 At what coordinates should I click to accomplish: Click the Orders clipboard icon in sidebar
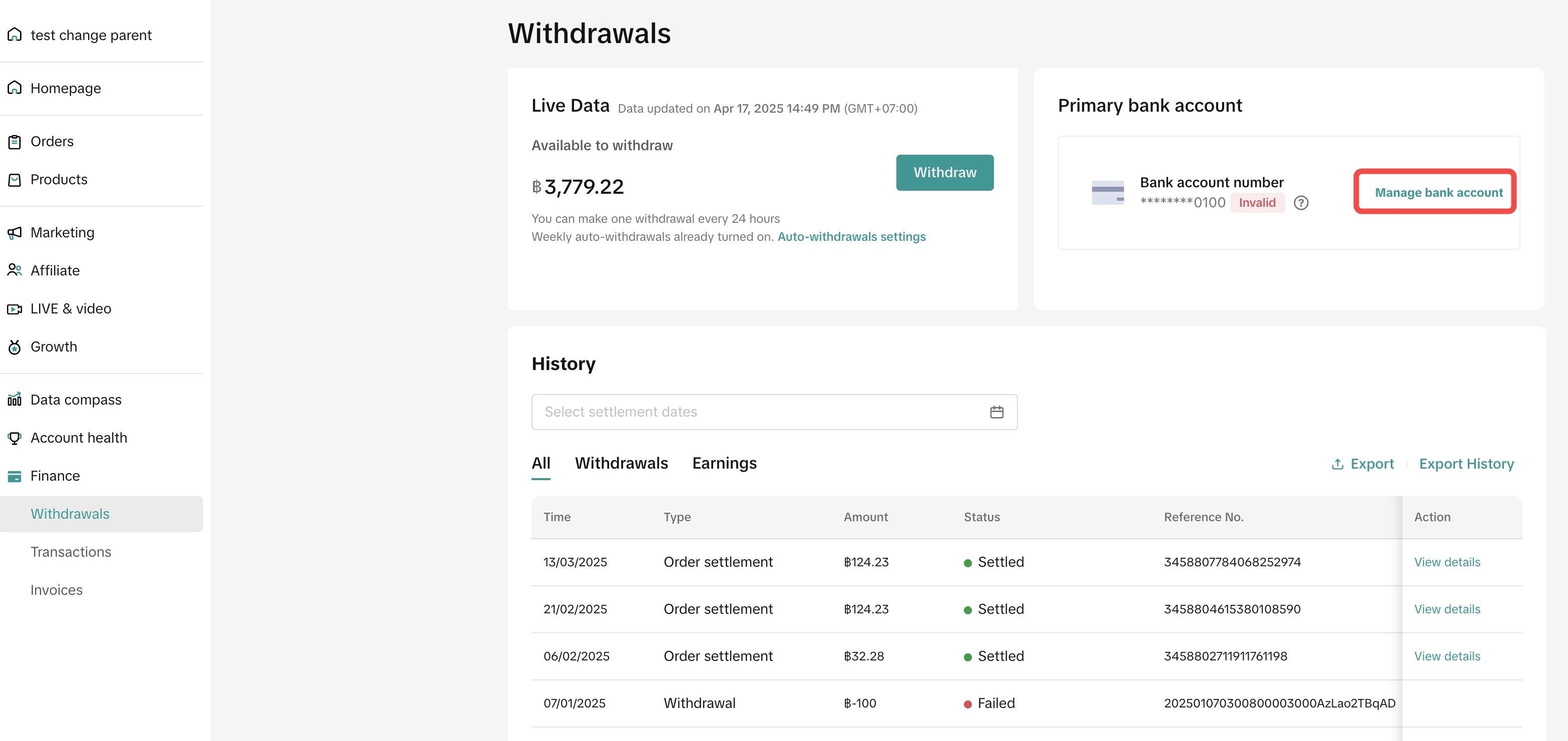coord(15,142)
